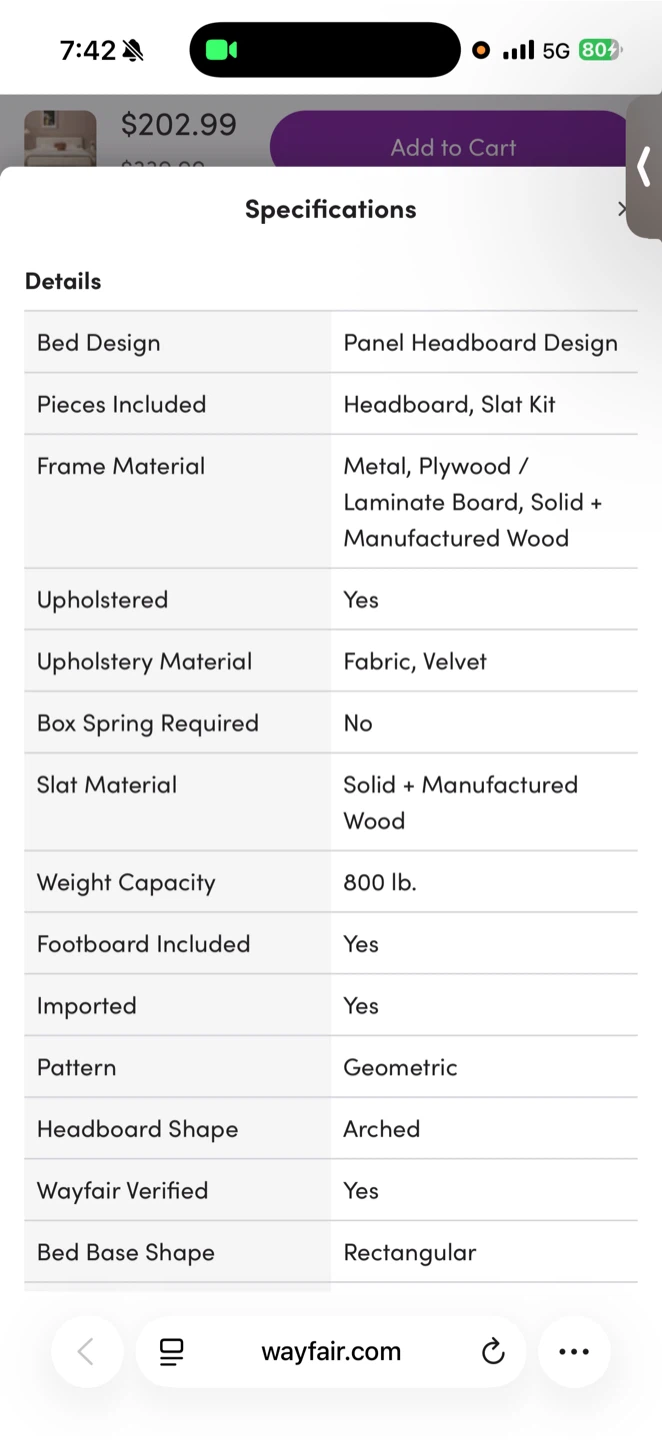Tap the product thumbnail image
The height and width of the screenshot is (1440, 662).
pyautogui.click(x=60, y=138)
